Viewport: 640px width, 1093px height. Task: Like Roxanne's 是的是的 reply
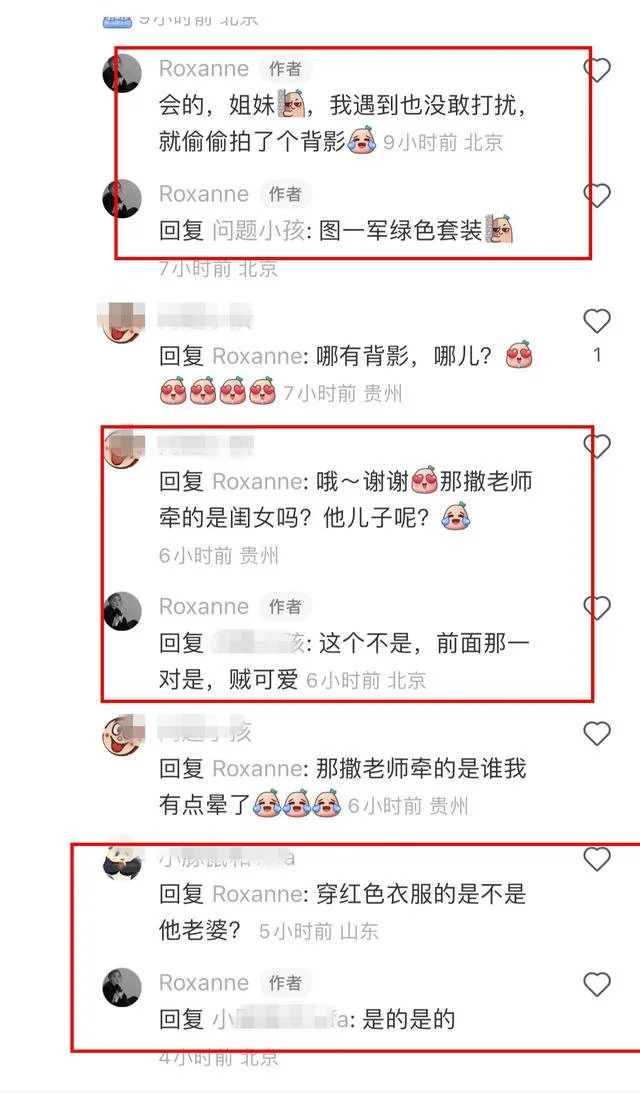pos(597,985)
